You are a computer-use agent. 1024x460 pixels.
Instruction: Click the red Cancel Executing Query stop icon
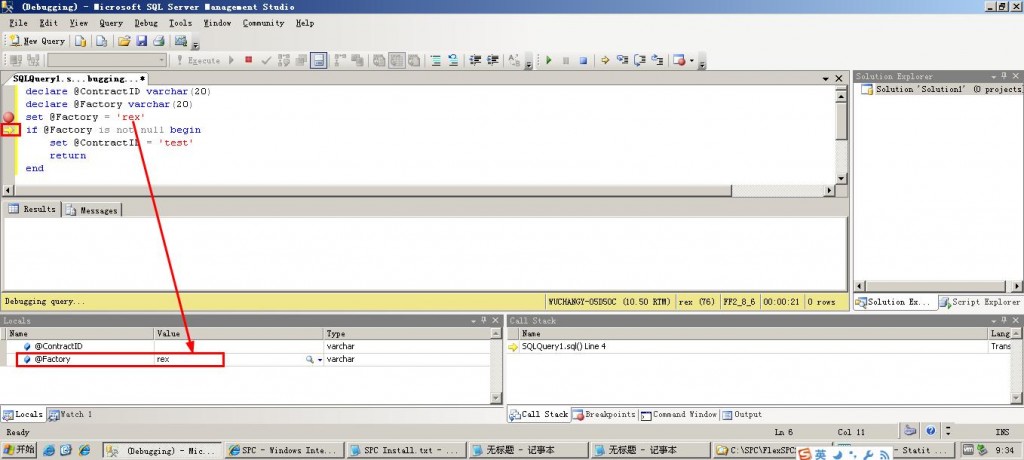pyautogui.click(x=248, y=59)
